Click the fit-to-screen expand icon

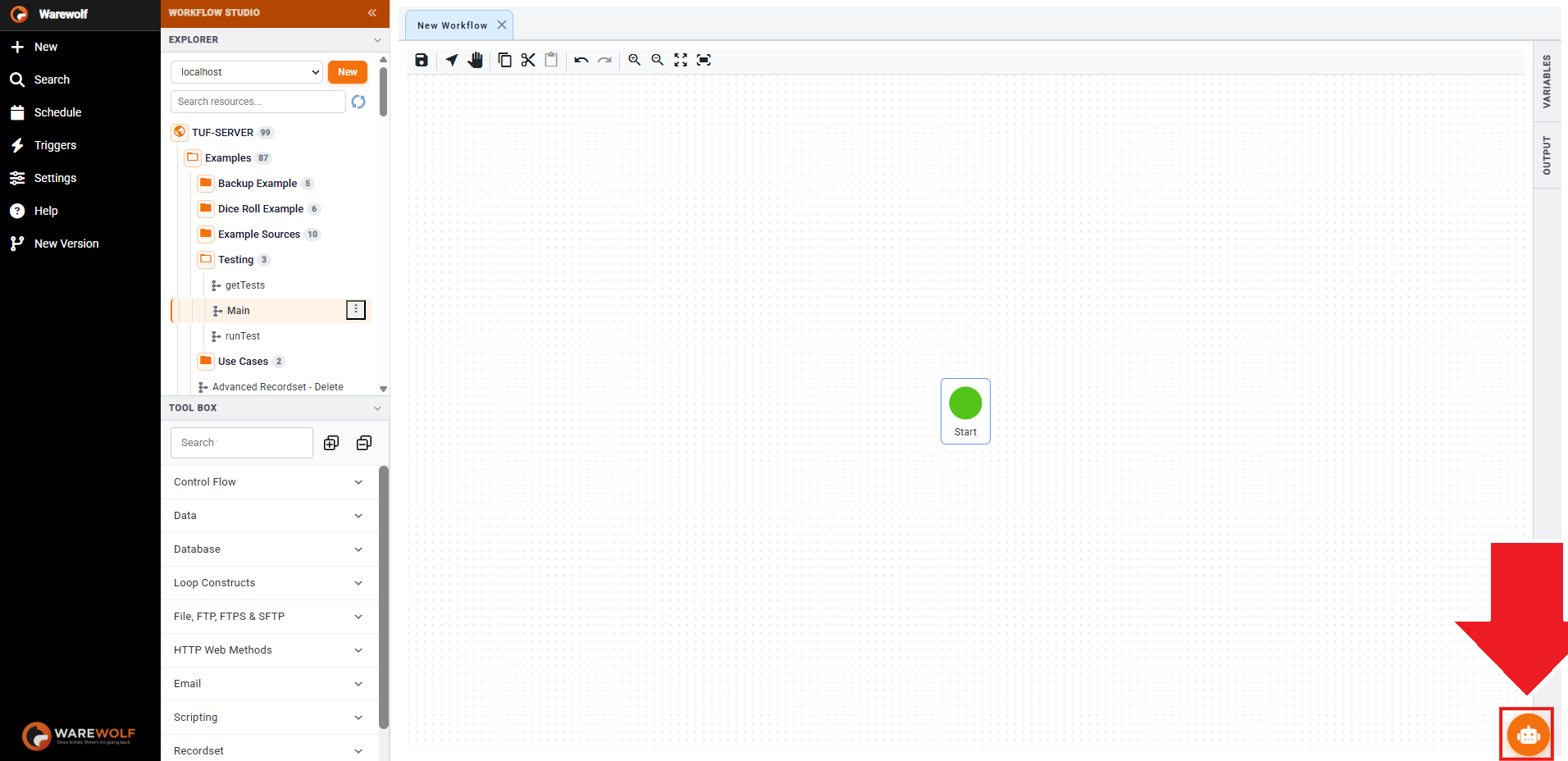(x=681, y=60)
